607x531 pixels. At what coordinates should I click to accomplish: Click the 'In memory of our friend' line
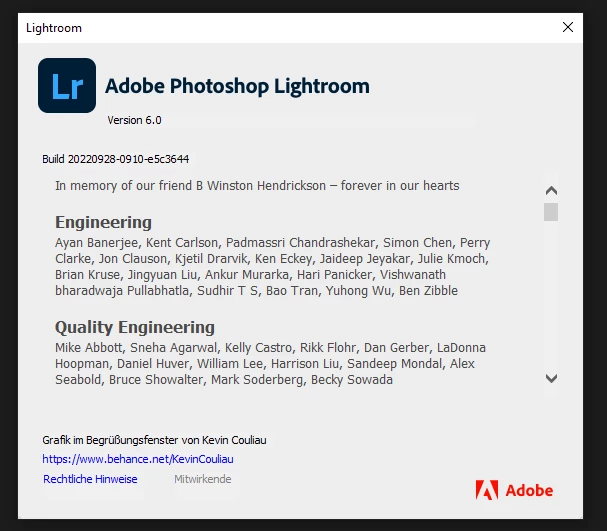pyautogui.click(x=257, y=186)
